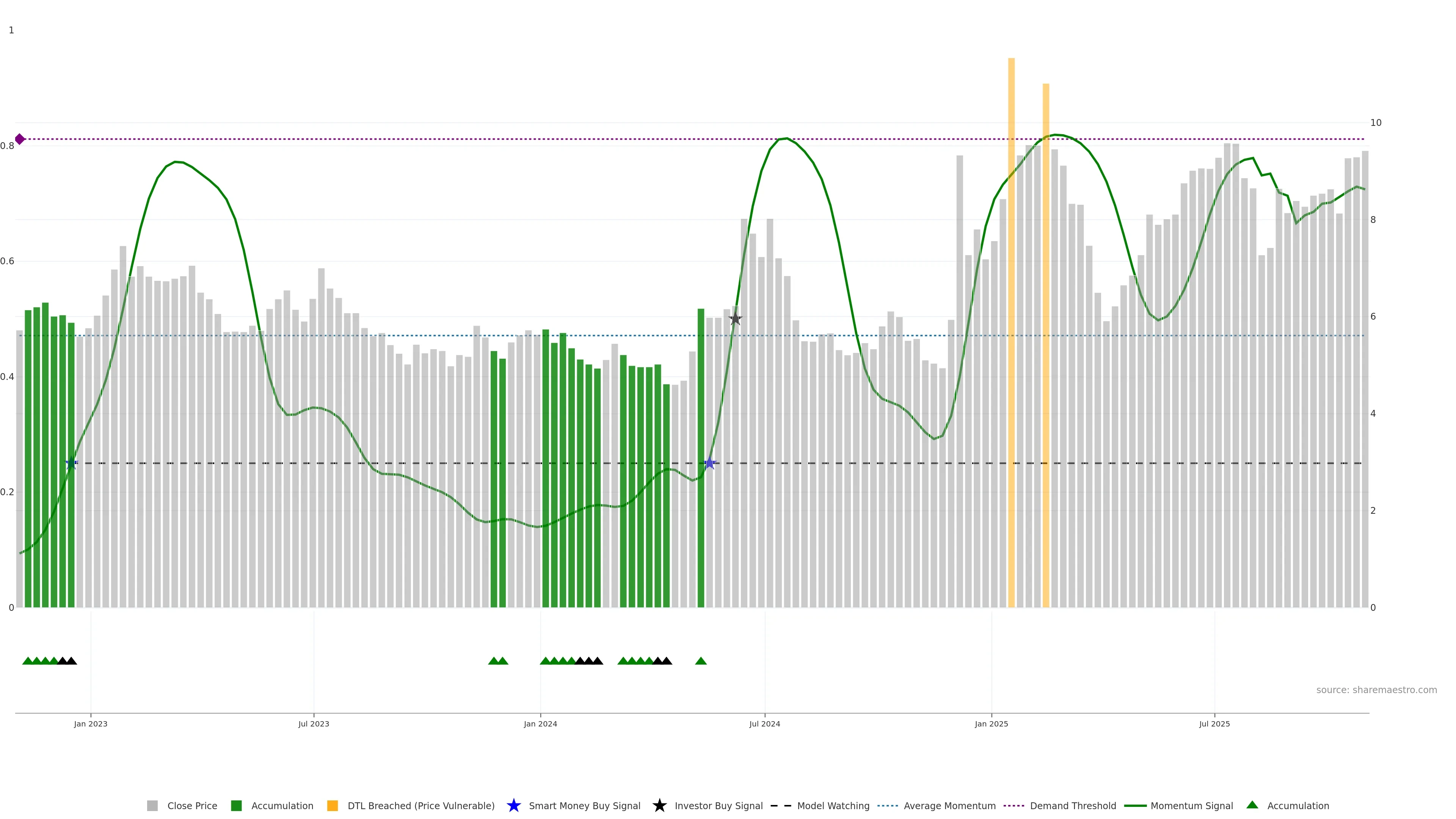Click green Accumulation square color swatch
This screenshot has height=819, width=1456.
pos(236,806)
